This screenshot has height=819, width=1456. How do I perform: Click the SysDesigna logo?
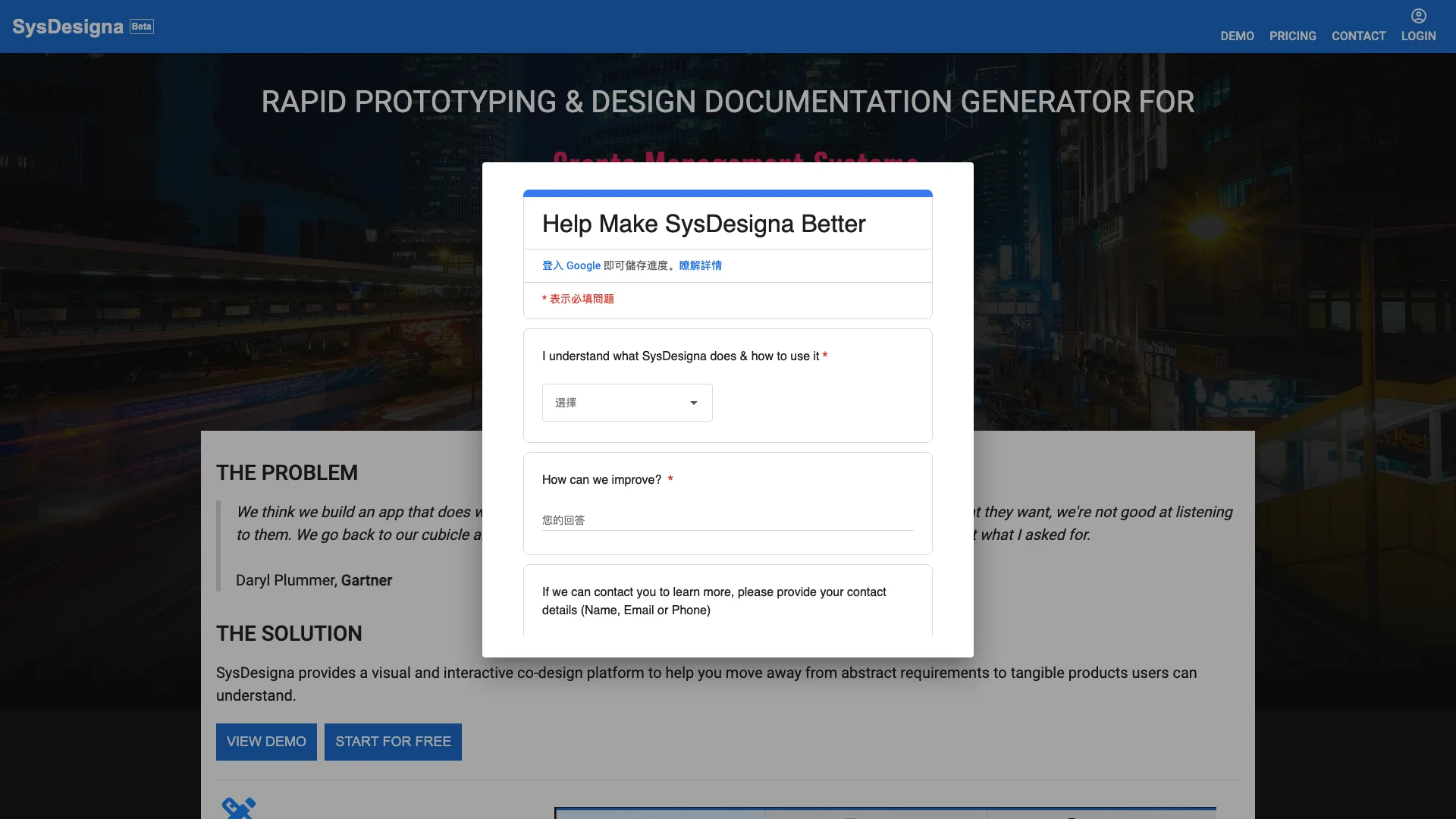pyautogui.click(x=67, y=27)
